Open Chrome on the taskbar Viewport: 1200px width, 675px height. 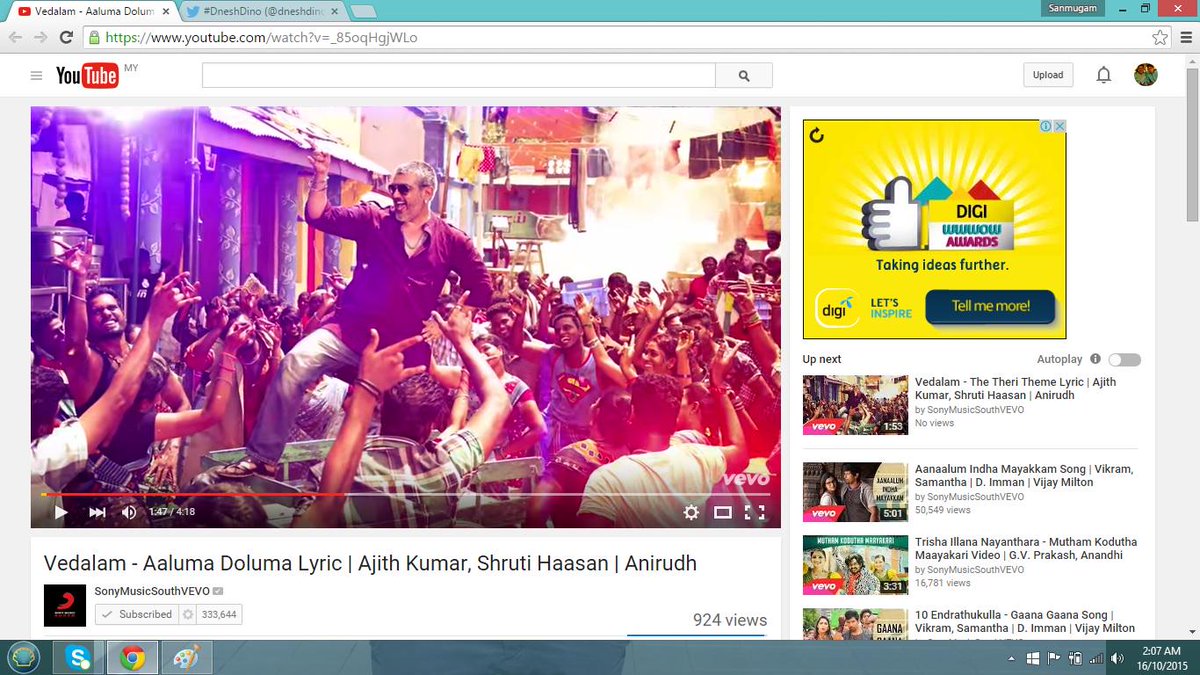[131, 658]
